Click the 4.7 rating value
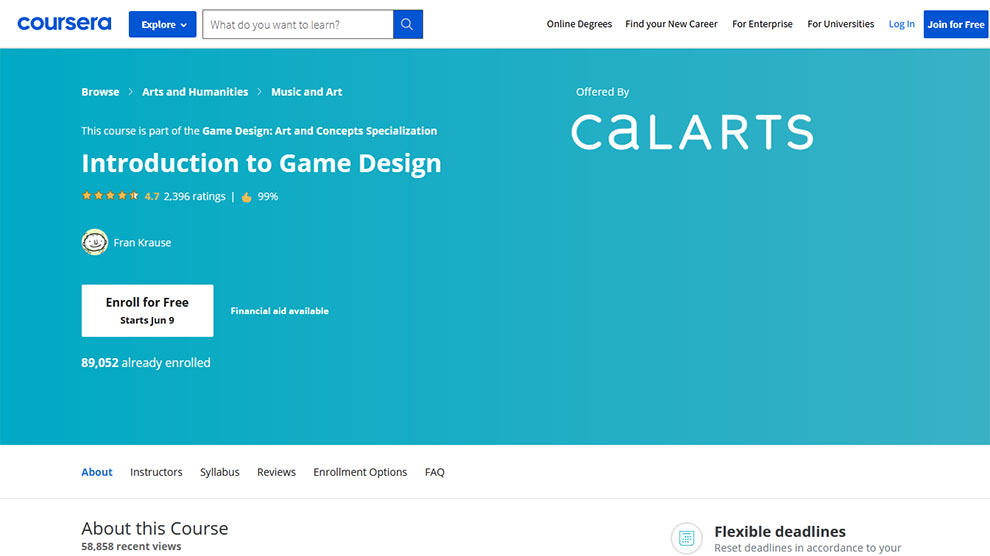Viewport: 990px width, 556px height. tap(152, 196)
